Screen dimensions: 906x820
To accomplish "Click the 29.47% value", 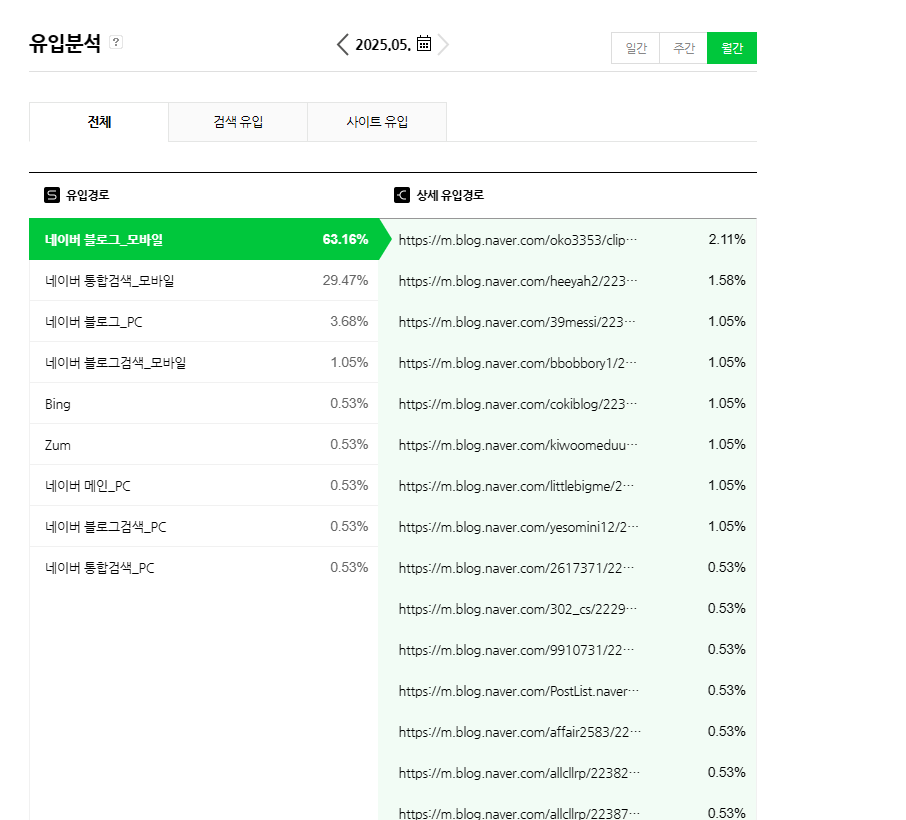I will [x=345, y=280].
